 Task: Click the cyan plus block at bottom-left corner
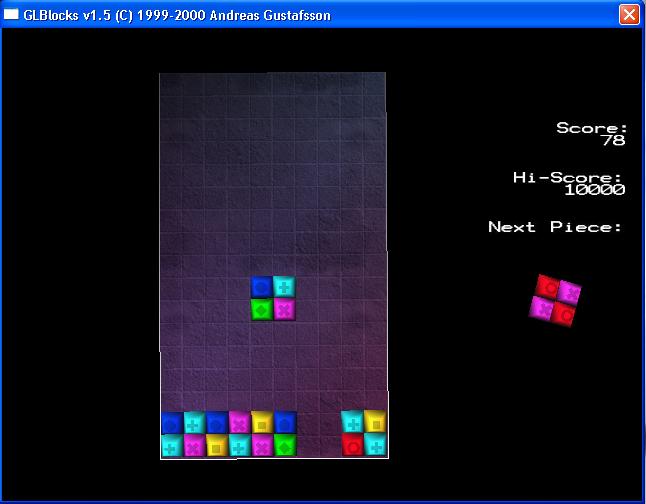click(172, 445)
